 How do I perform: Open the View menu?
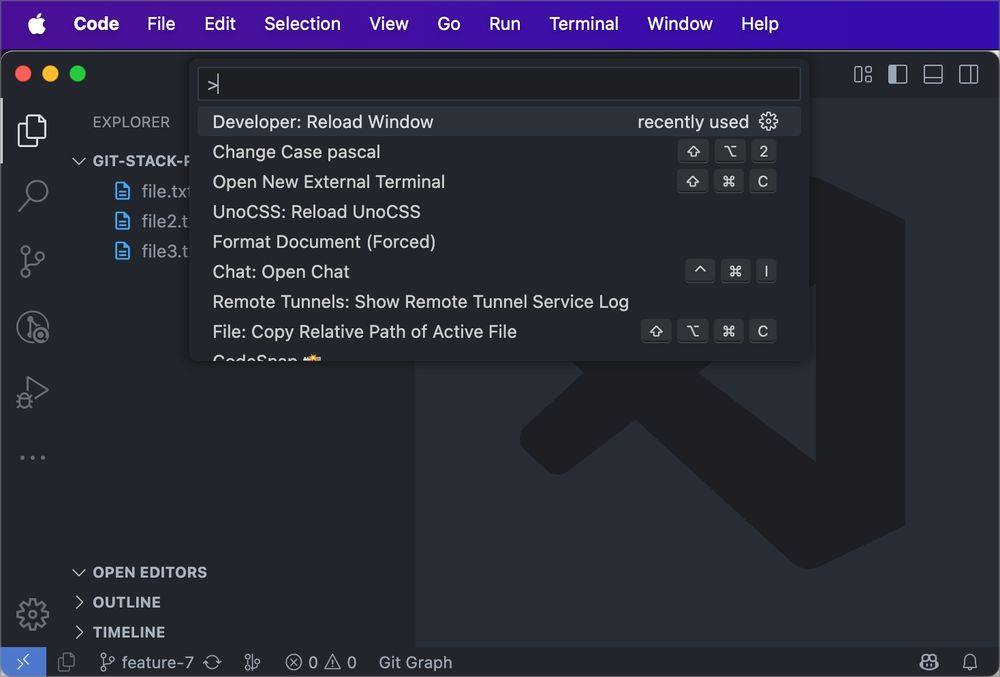[388, 24]
